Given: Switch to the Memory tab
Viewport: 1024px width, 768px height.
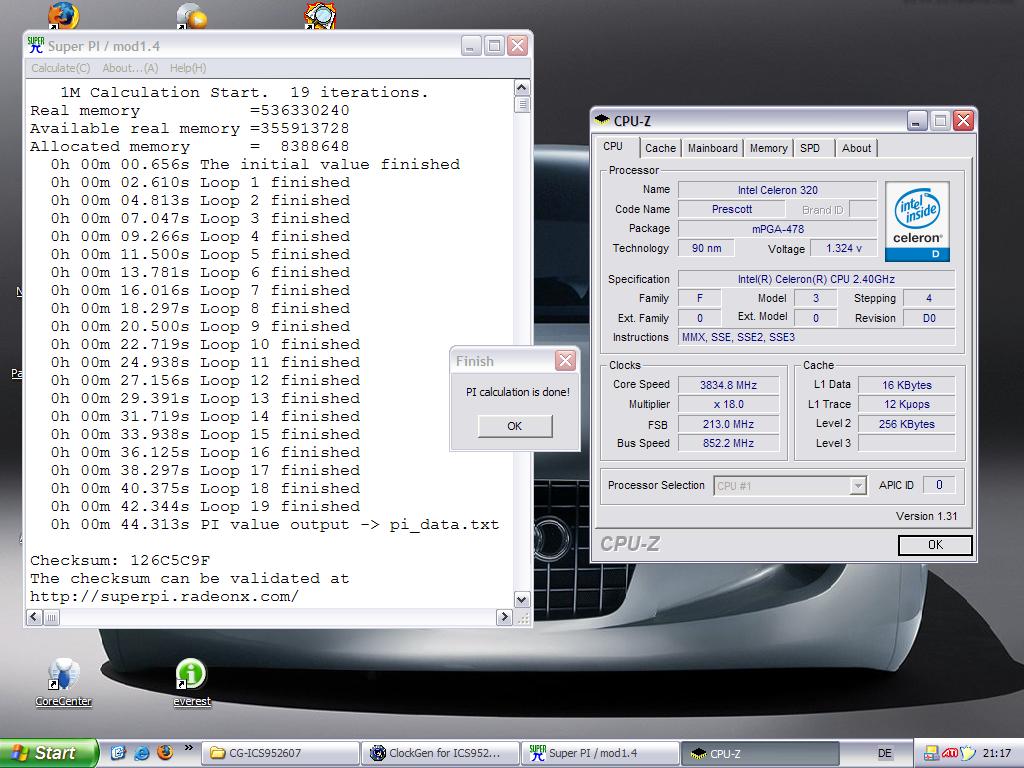Looking at the screenshot, I should 768,148.
